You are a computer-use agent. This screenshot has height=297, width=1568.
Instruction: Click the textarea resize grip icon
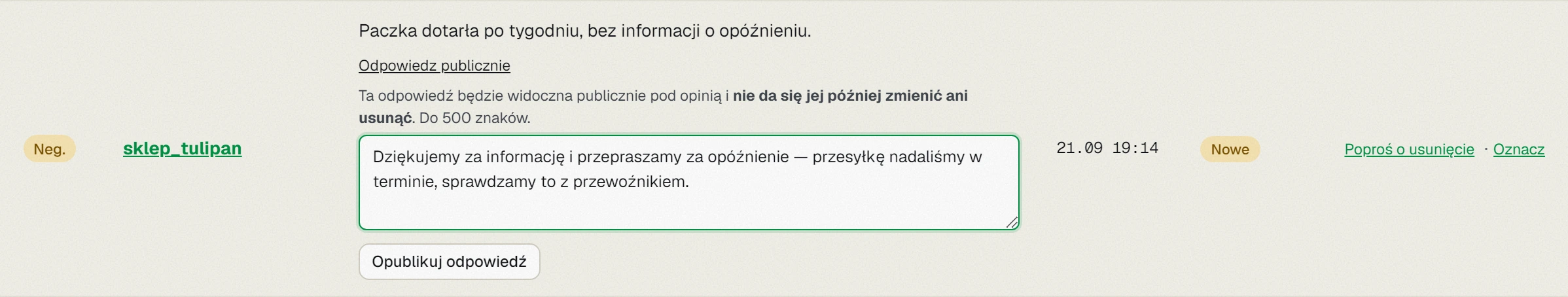[x=1012, y=222]
